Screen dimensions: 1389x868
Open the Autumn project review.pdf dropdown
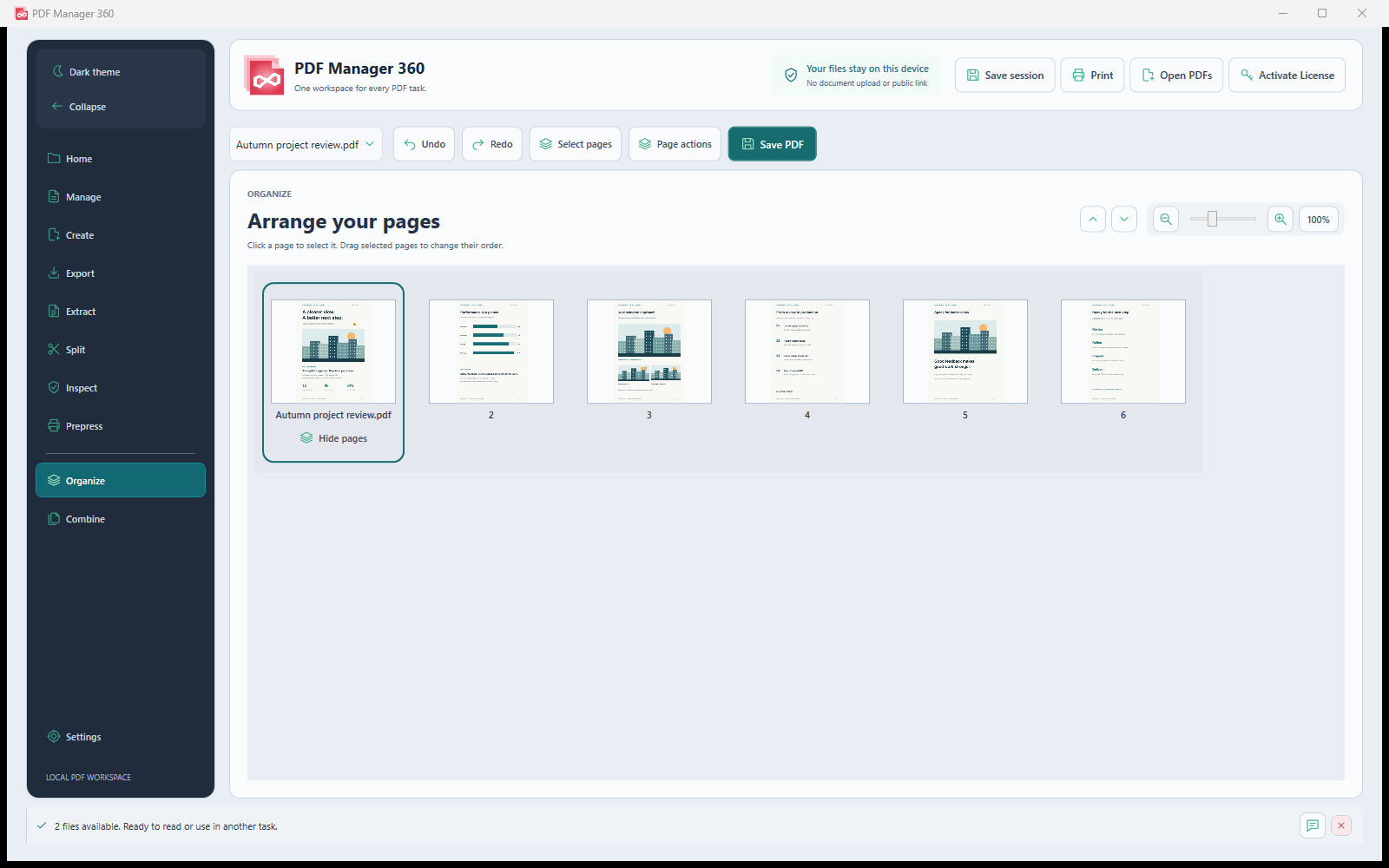point(306,144)
